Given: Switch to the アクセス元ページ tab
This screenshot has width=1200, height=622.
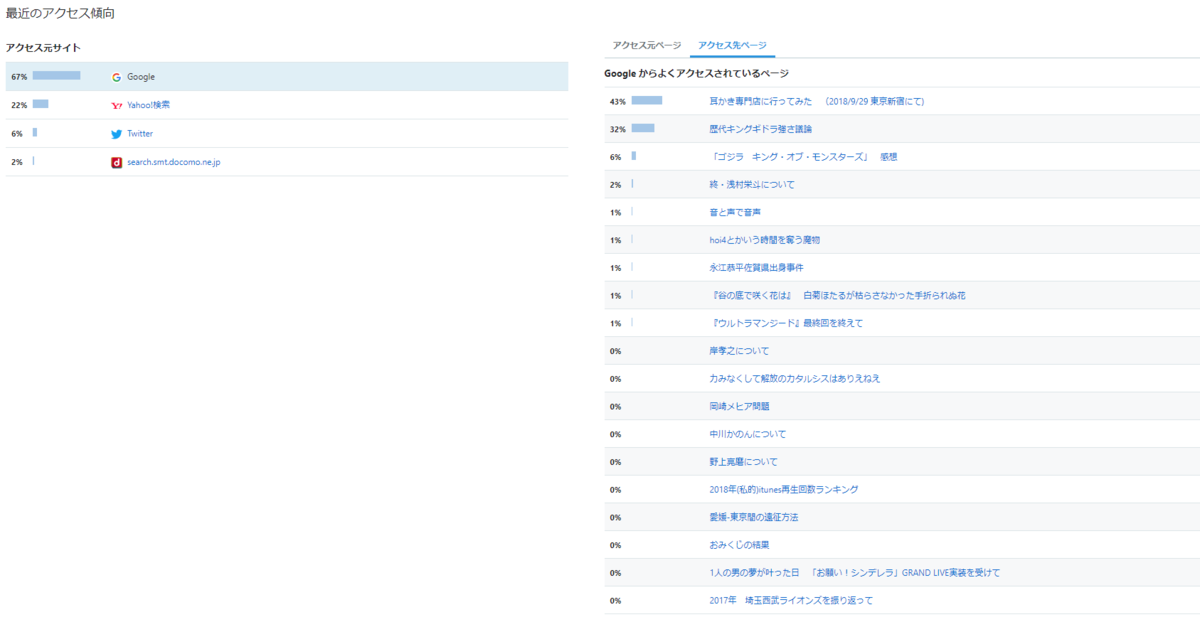Looking at the screenshot, I should click(646, 45).
